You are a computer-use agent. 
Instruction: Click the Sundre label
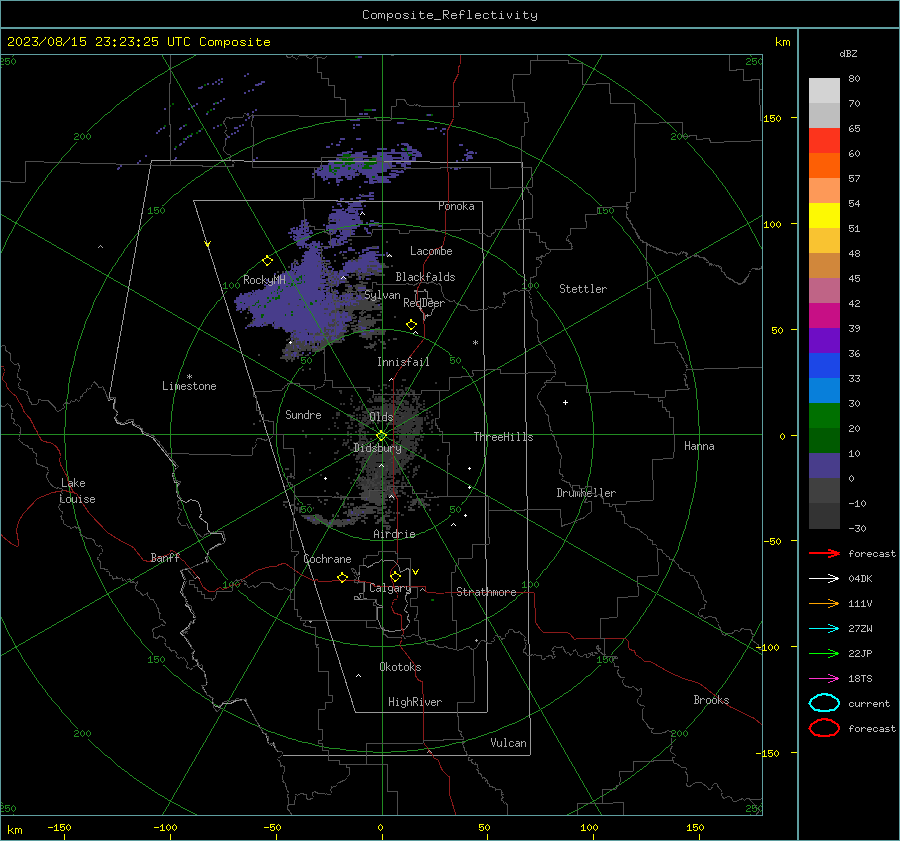(x=303, y=414)
